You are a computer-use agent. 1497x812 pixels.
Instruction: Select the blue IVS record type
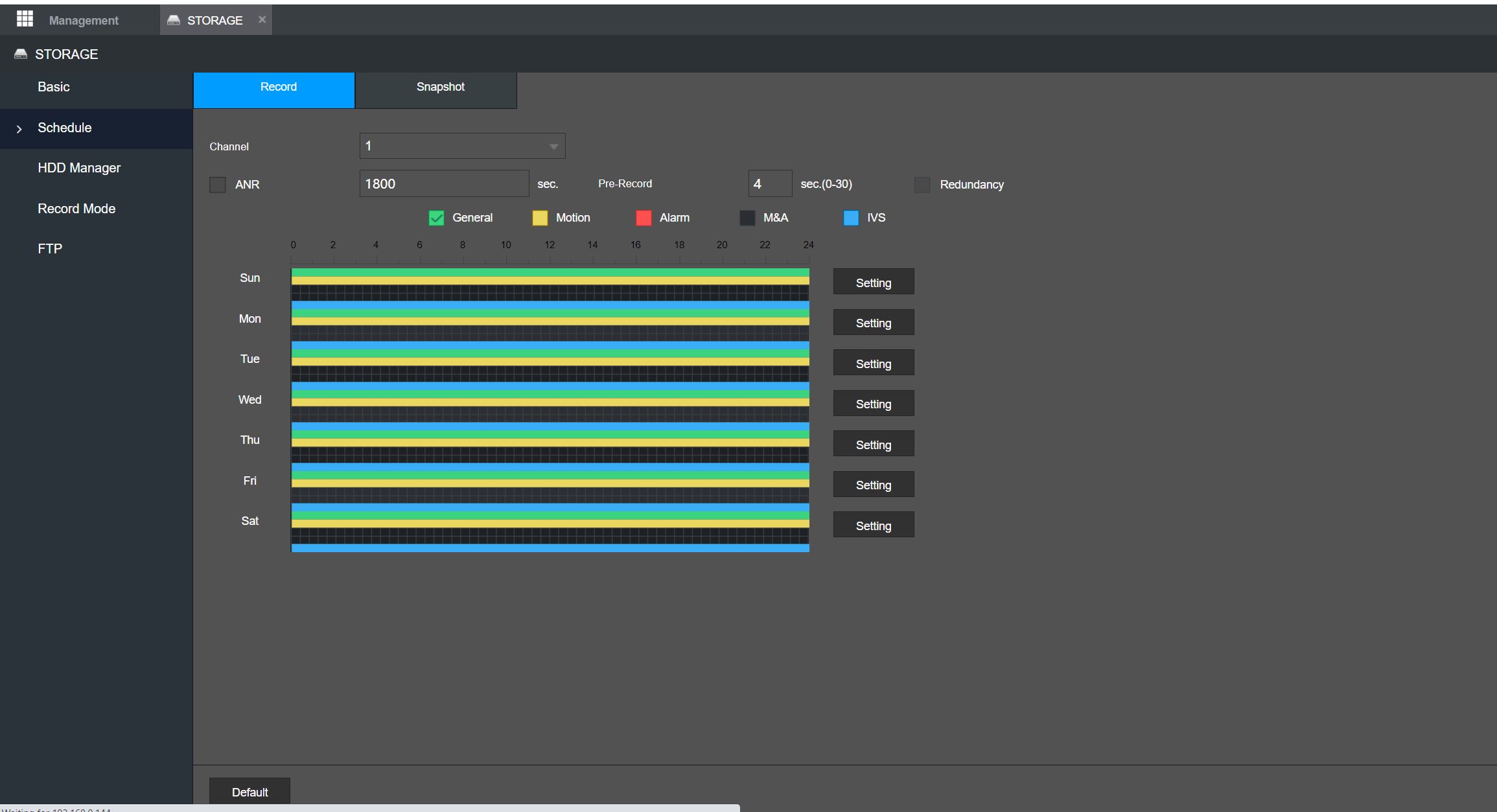(x=851, y=218)
